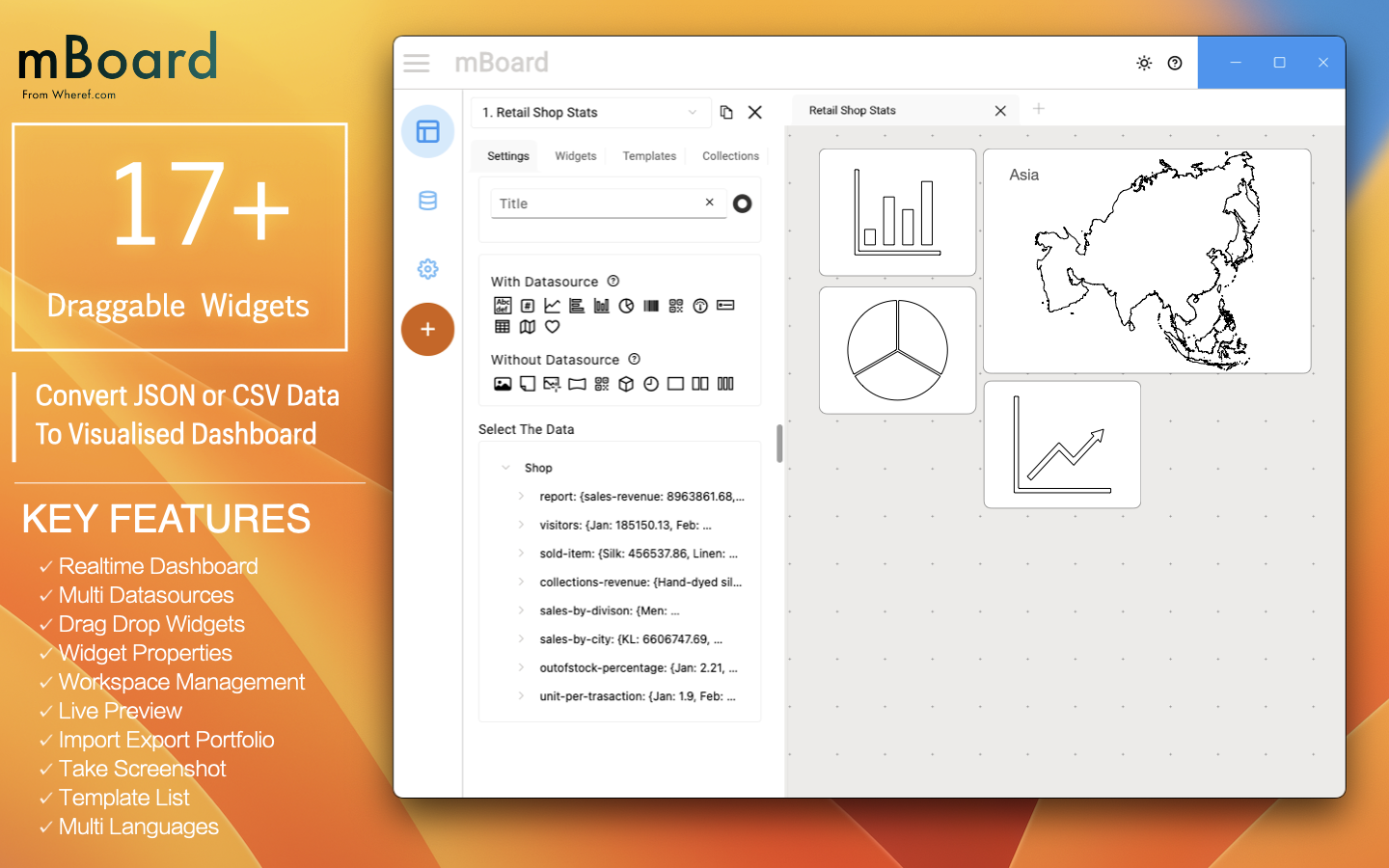Add the 3D cube widget
The image size is (1389, 868).
pyautogui.click(x=626, y=384)
